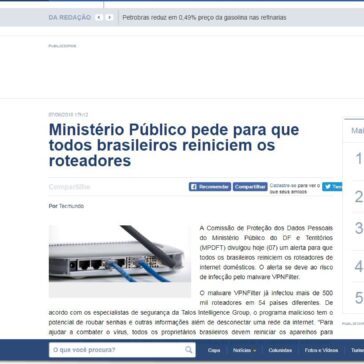Screen dimensions: 364x364
Task: Click the 'DA REDAÇÃO' ticker label
Action: (x=70, y=18)
